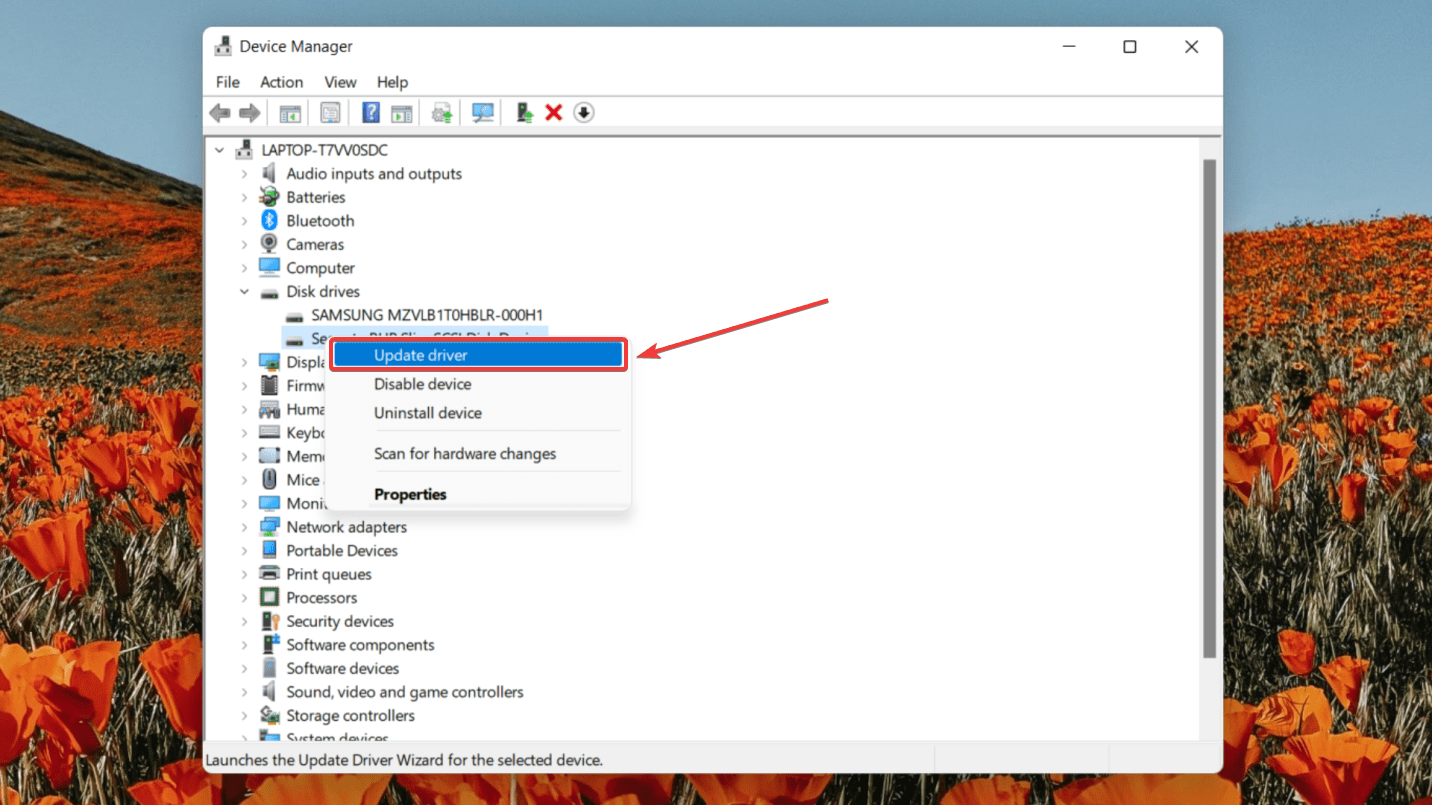The width and height of the screenshot is (1432, 805).
Task: Select the SAMSUNG MZVLB1T0HBLR-000H1 drive
Action: click(427, 315)
